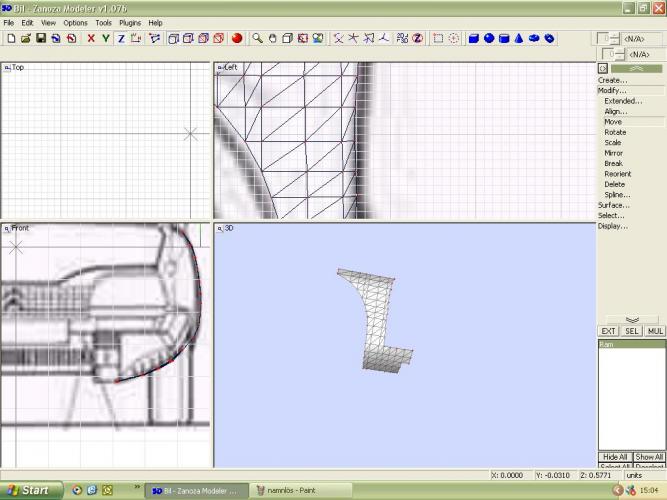This screenshot has height=500, width=667.
Task: Click the Save floppy disk icon
Action: [x=41, y=39]
